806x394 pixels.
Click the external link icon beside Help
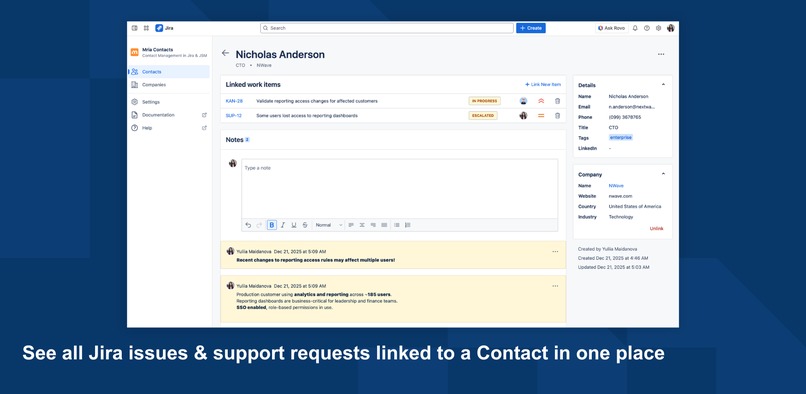coord(204,128)
